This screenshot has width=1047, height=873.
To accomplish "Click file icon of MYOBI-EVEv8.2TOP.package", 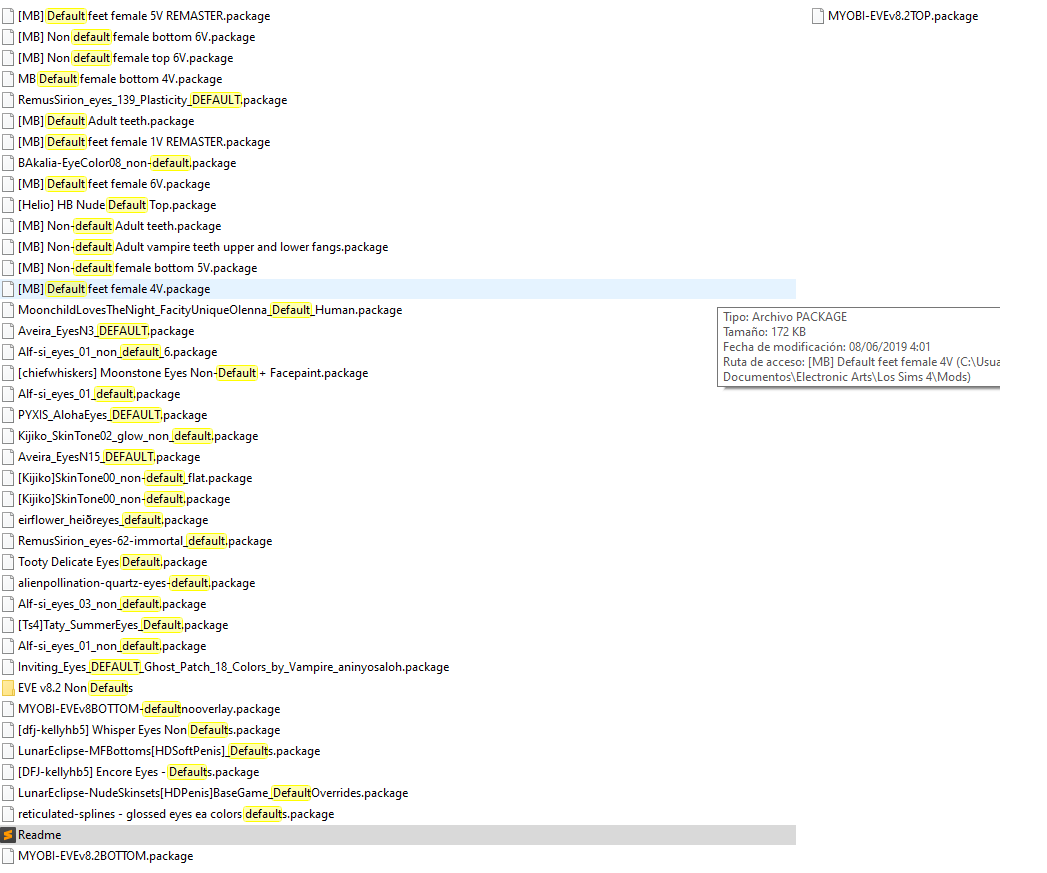I will tap(818, 16).
